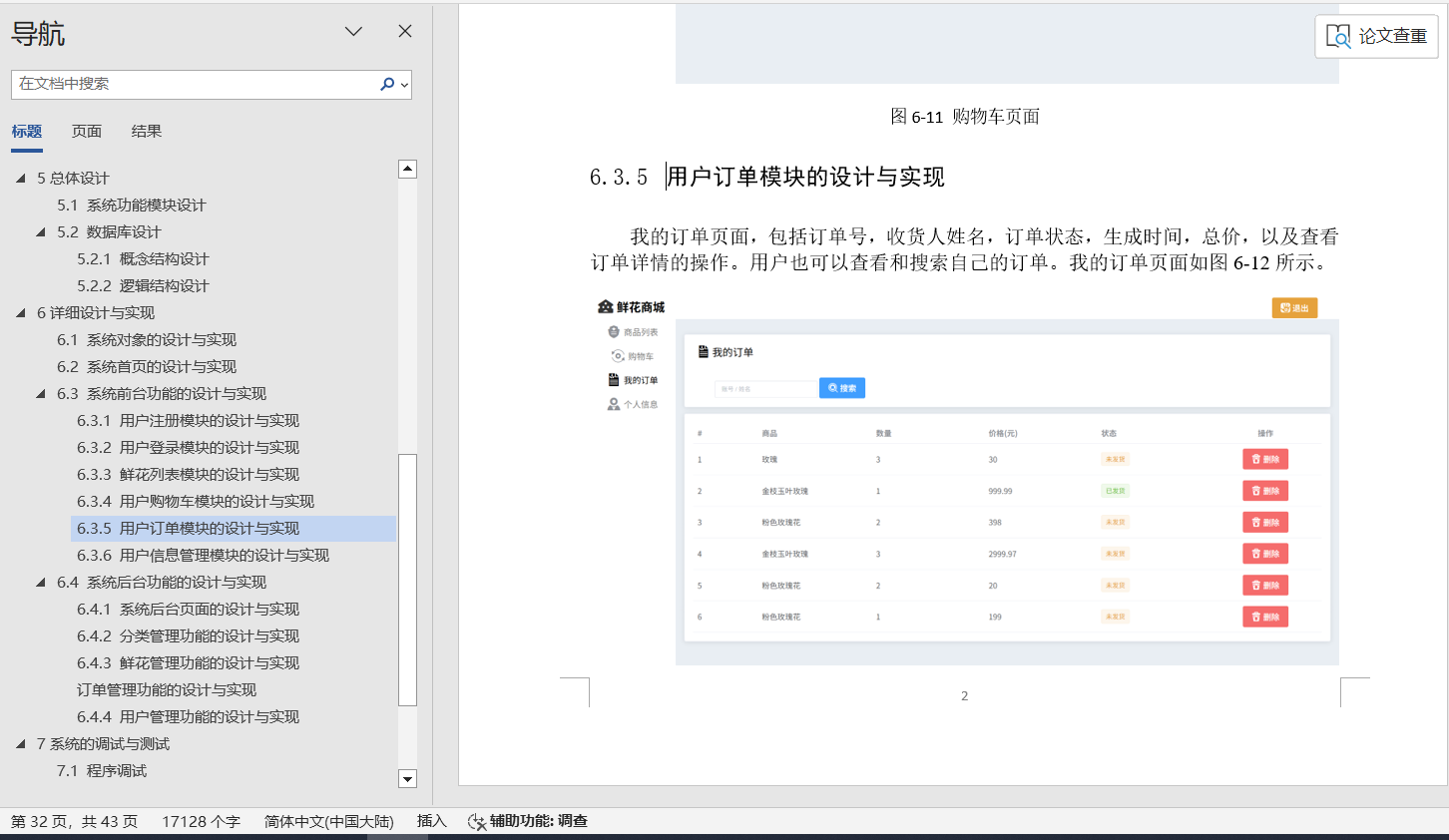This screenshot has width=1449, height=840.
Task: Close the 导航 navigation pane
Action: (x=405, y=31)
